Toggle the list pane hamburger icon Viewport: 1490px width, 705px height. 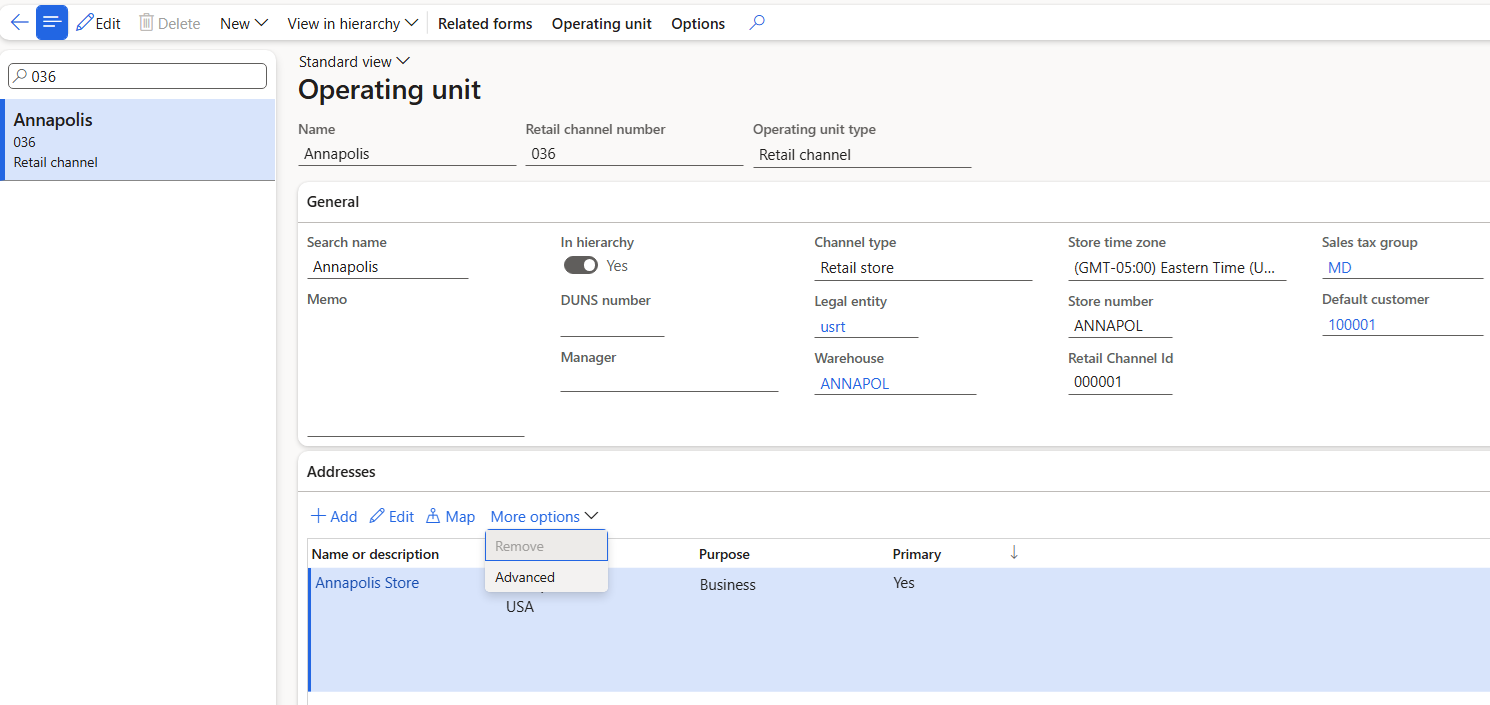click(x=52, y=23)
